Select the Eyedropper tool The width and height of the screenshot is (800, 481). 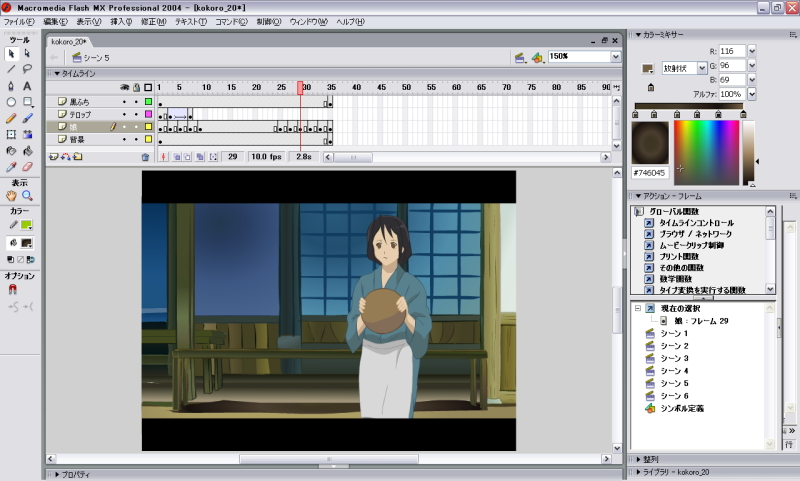[11, 167]
